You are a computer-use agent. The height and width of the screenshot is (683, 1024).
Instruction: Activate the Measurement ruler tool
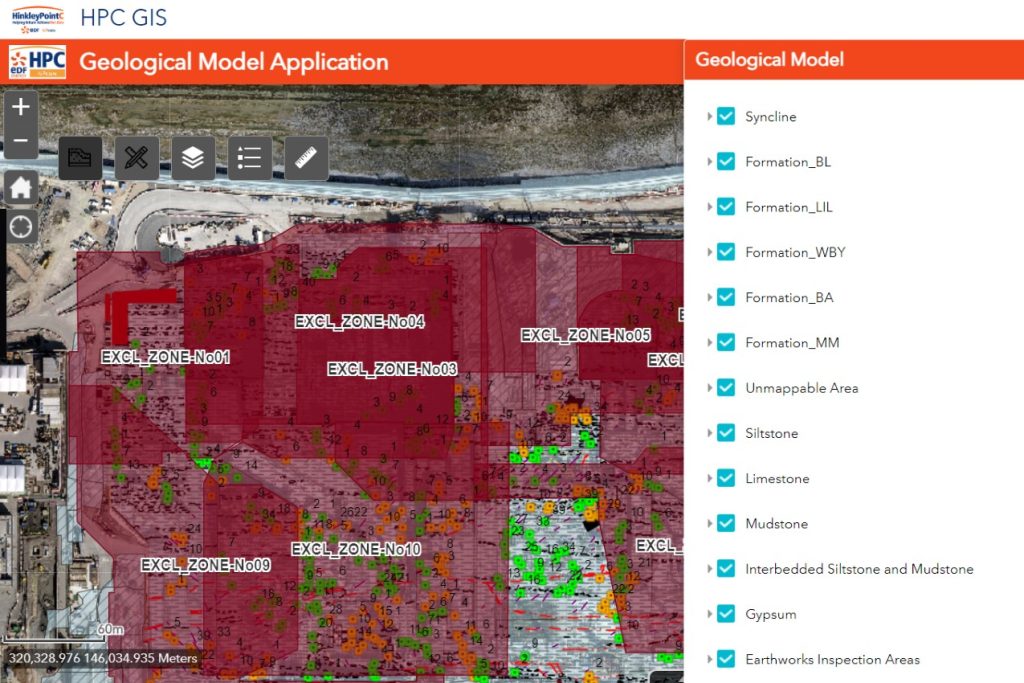point(305,157)
